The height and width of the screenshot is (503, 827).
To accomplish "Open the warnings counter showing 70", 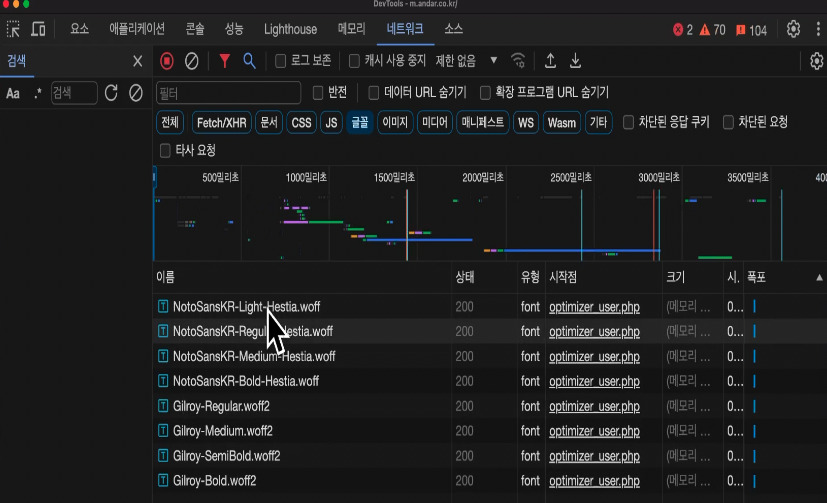I will point(713,30).
